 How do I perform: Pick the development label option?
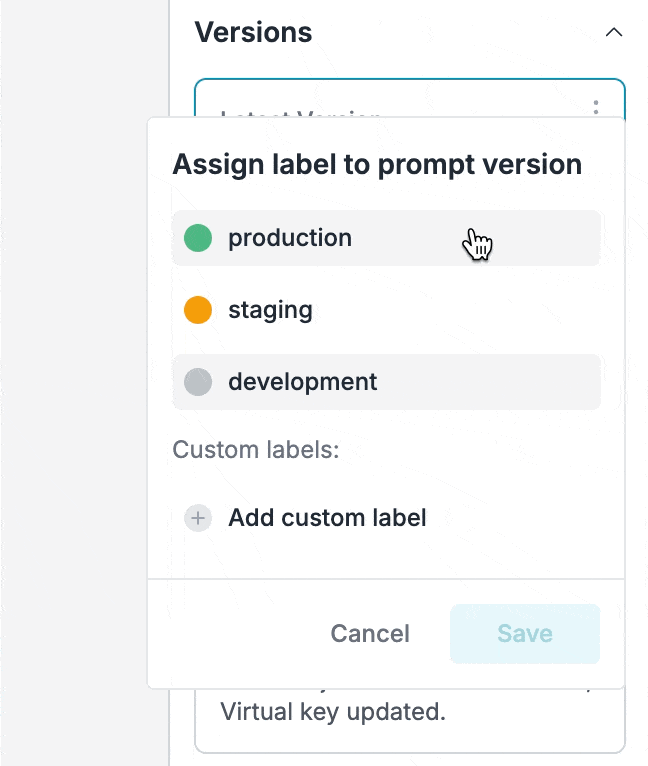pyautogui.click(x=386, y=382)
